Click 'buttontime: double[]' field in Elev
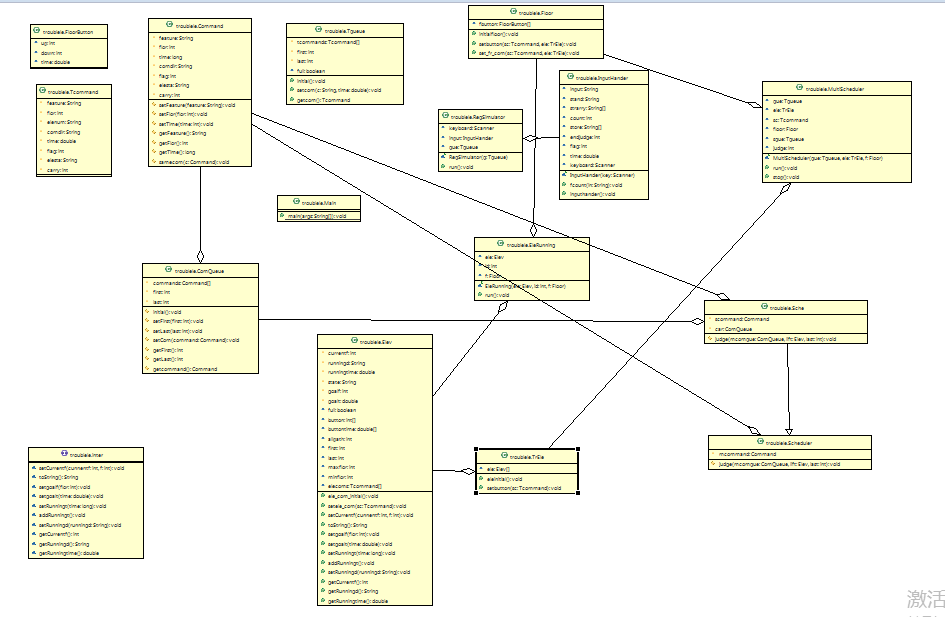Screen dimensions: 945x617 [x=353, y=429]
